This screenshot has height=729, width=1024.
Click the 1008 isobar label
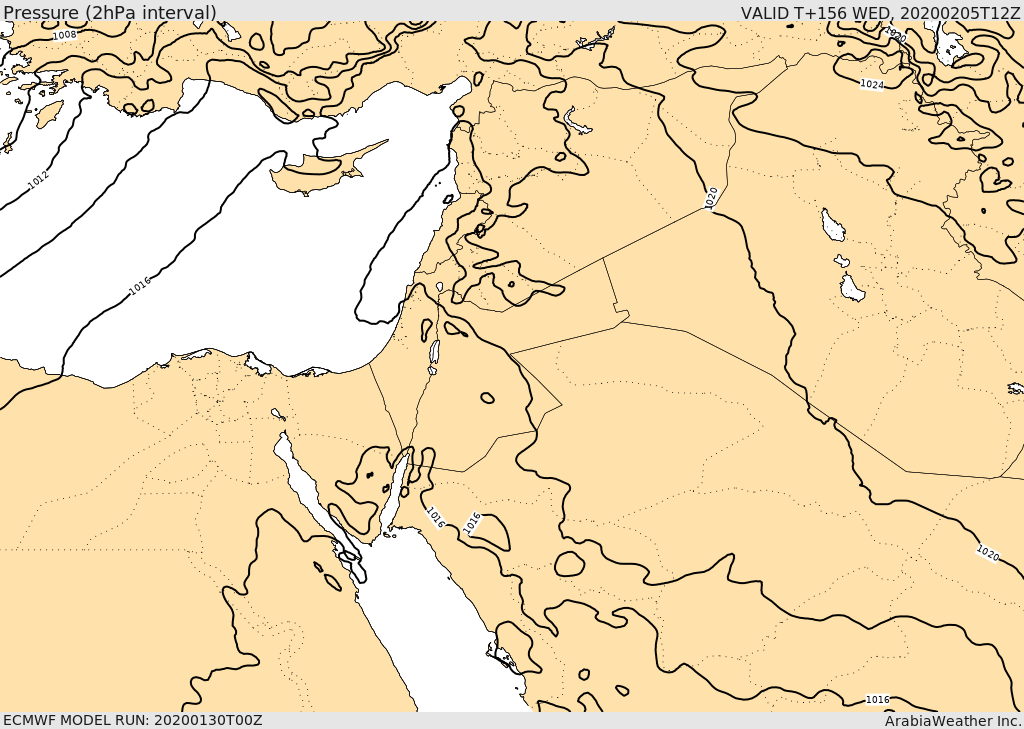pyautogui.click(x=65, y=35)
